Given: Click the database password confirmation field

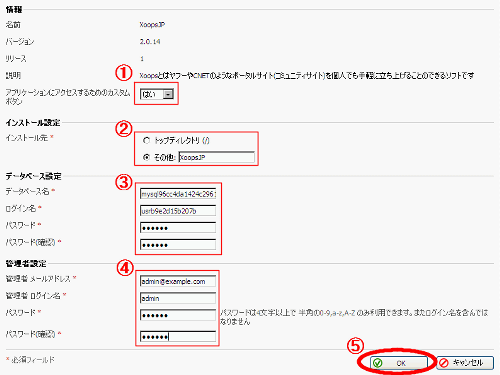Looking at the screenshot, I should [x=178, y=245].
